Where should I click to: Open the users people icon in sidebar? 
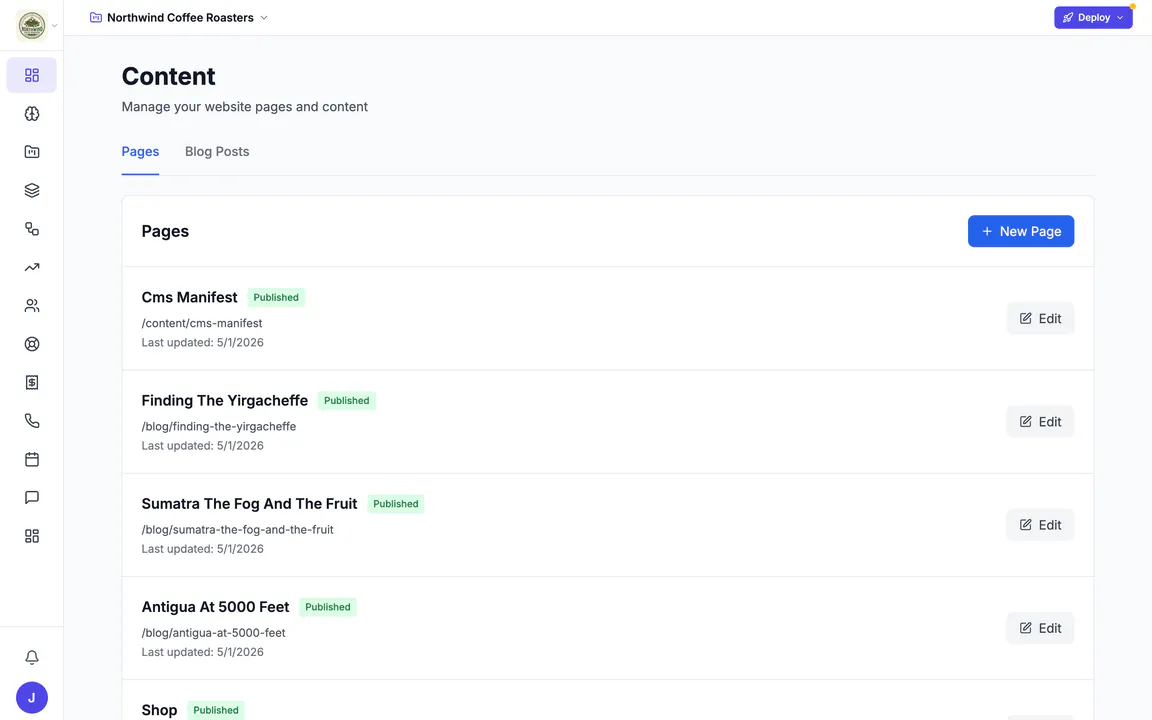(32, 306)
